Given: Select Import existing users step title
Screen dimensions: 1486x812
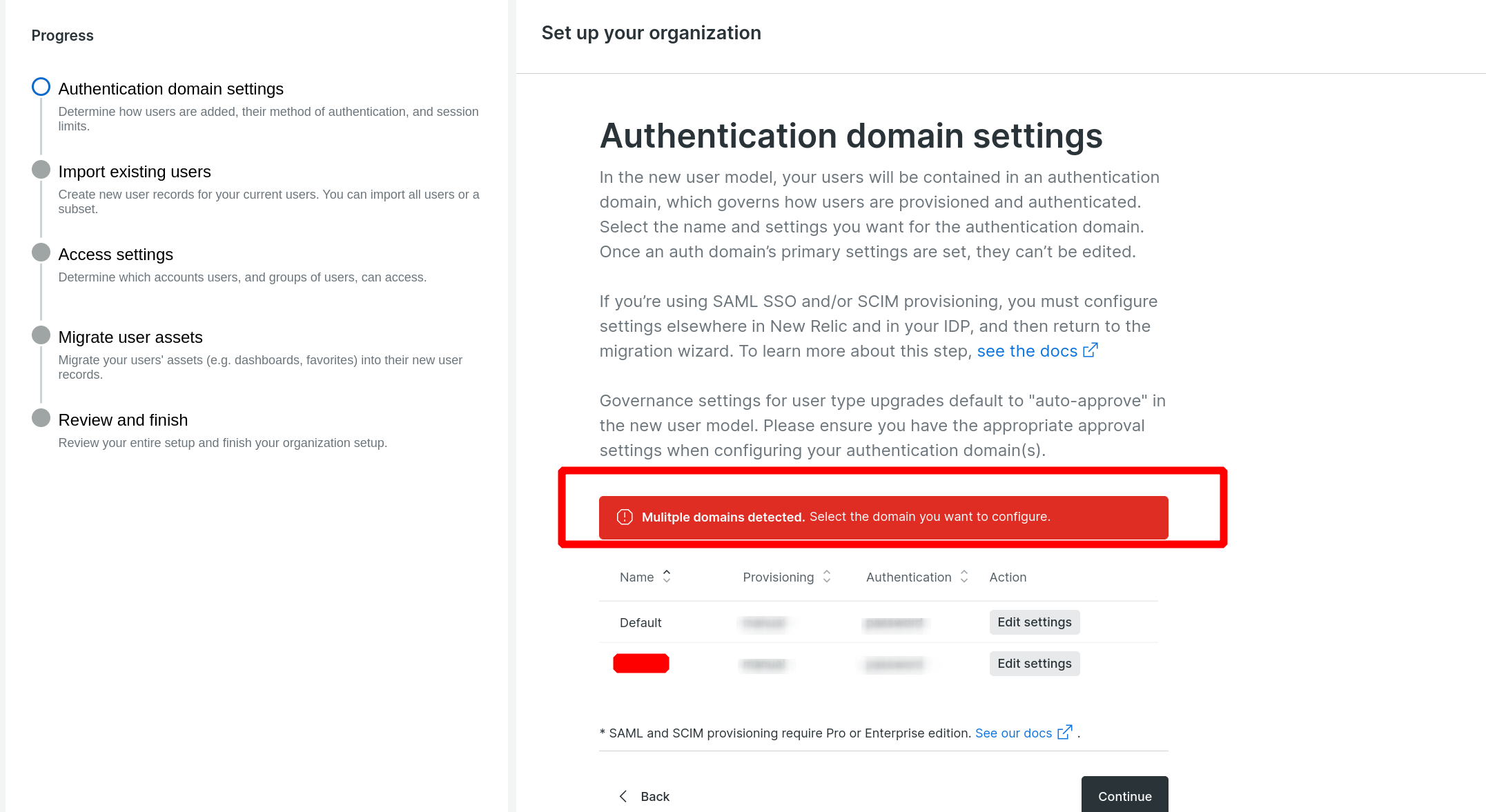Looking at the screenshot, I should coord(135,172).
